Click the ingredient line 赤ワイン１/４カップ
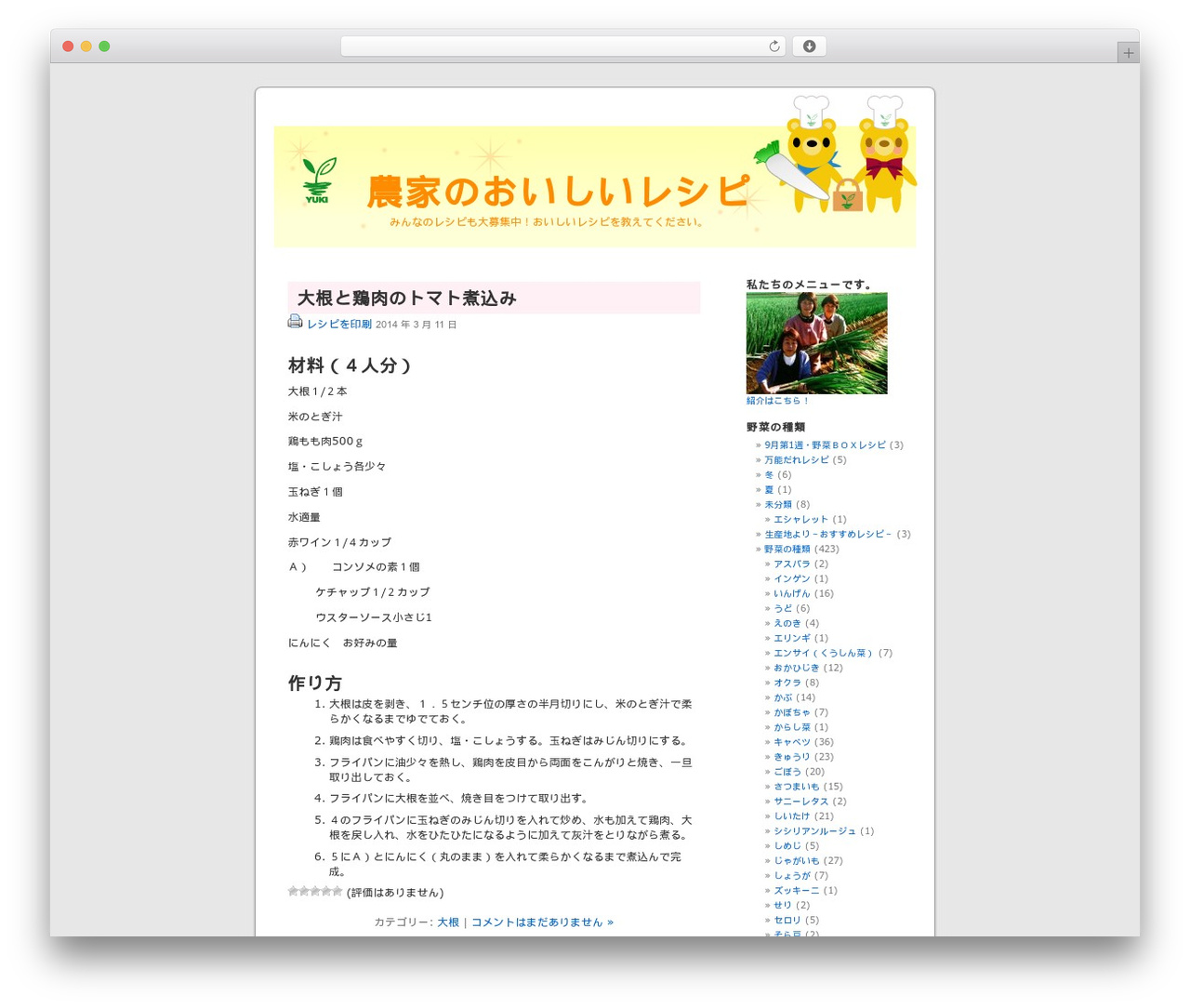This screenshot has width=1190, height=1008. 339,542
